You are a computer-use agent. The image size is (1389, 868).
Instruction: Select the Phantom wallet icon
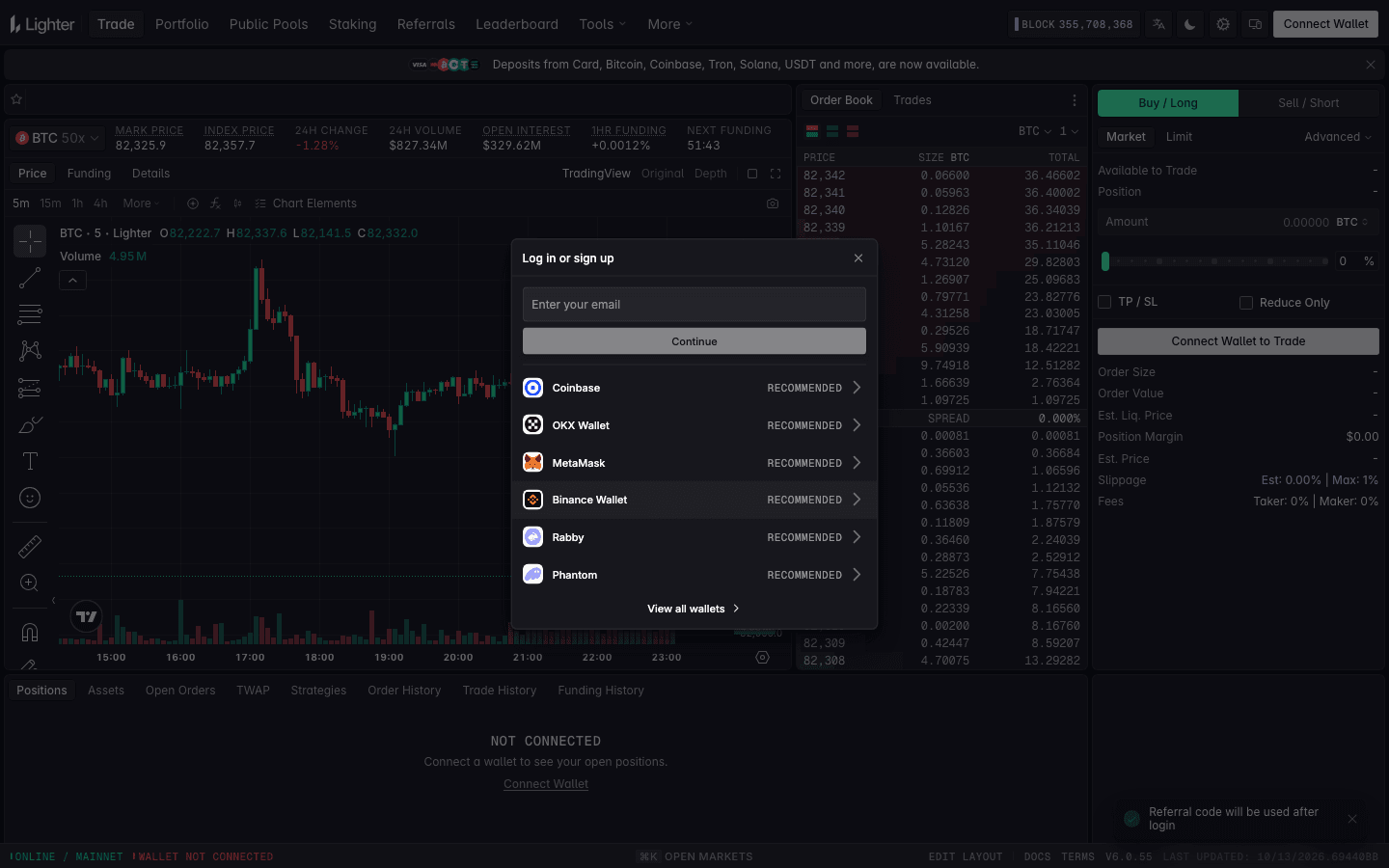(532, 575)
